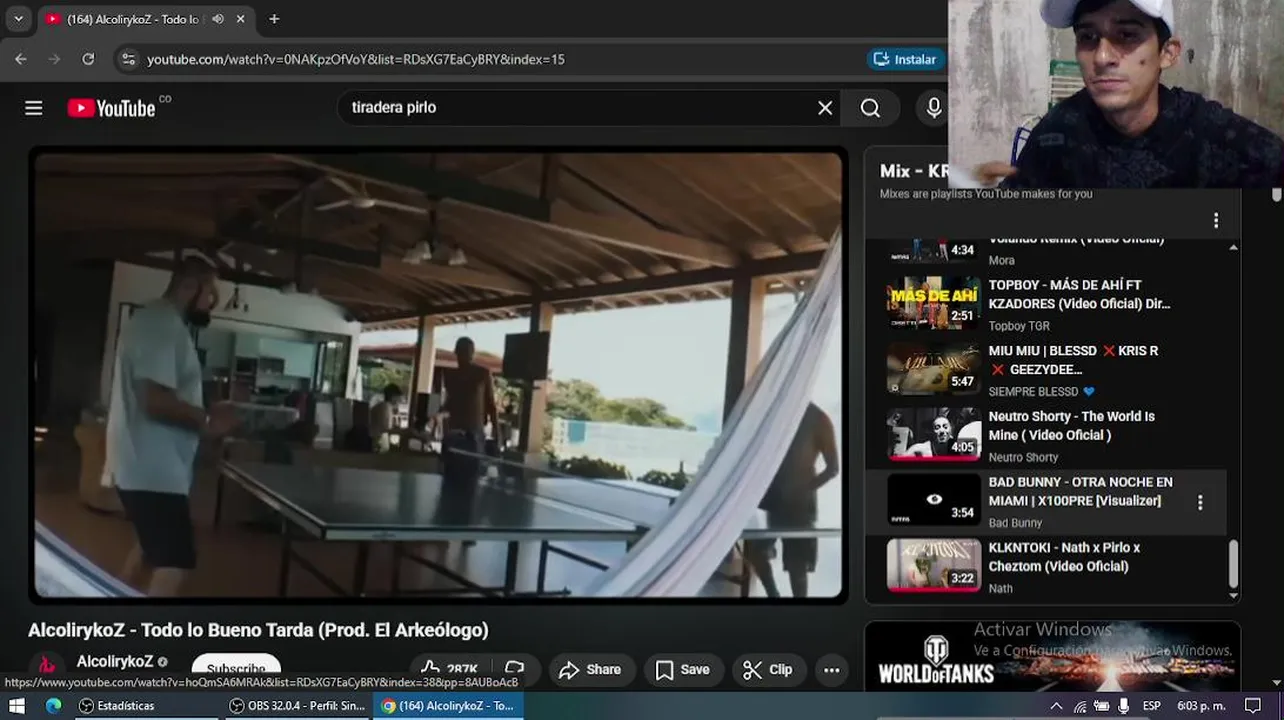This screenshot has width=1284, height=720.
Task: Open a new browser tab
Action: [274, 19]
